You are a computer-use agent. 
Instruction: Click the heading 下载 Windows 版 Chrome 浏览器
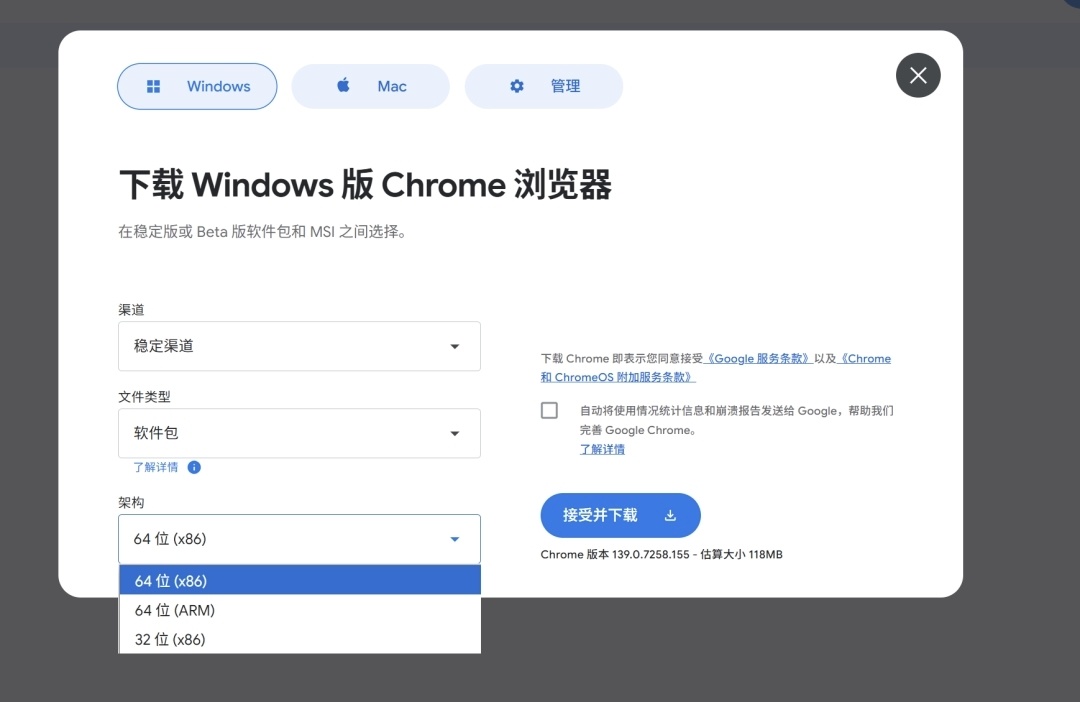[x=366, y=185]
